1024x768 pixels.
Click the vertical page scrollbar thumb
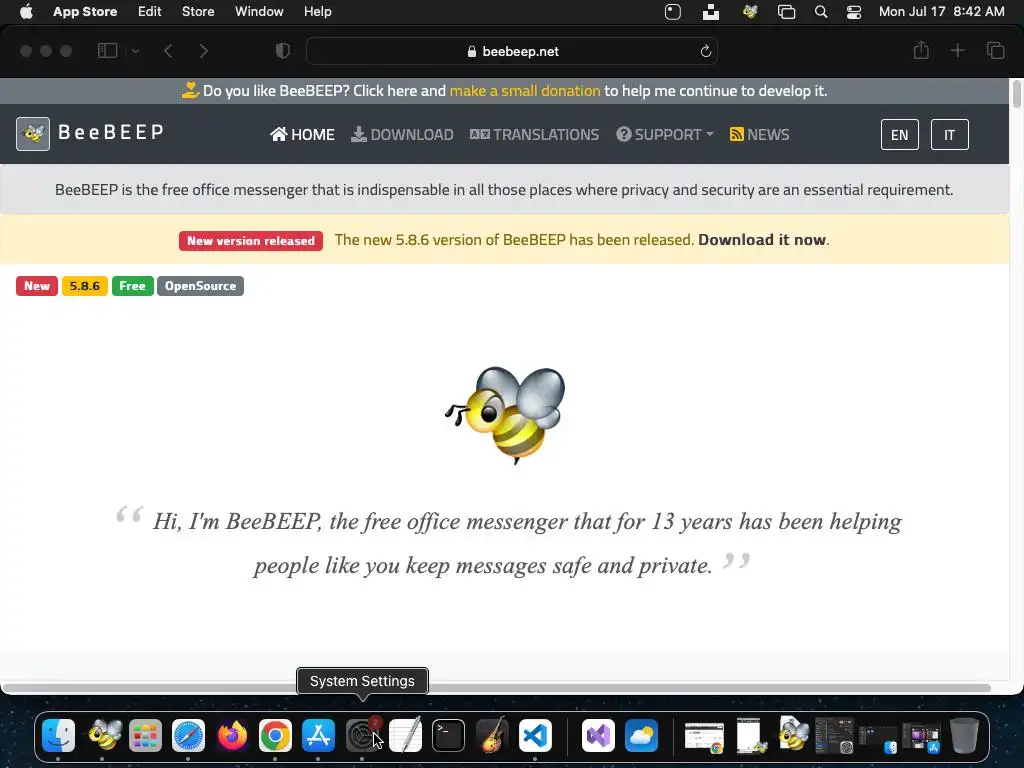coord(1016,93)
